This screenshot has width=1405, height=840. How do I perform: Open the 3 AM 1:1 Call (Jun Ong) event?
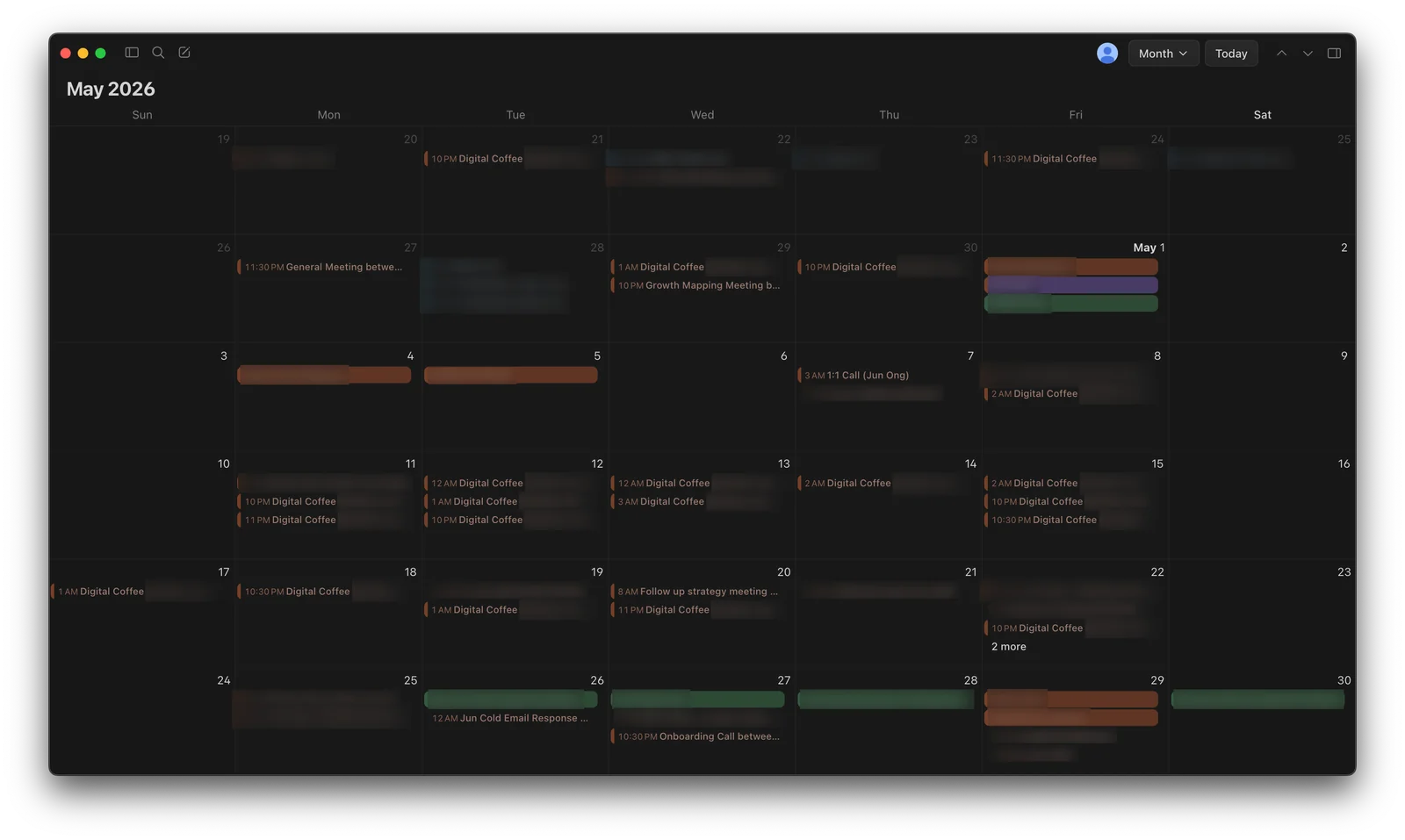click(x=884, y=375)
